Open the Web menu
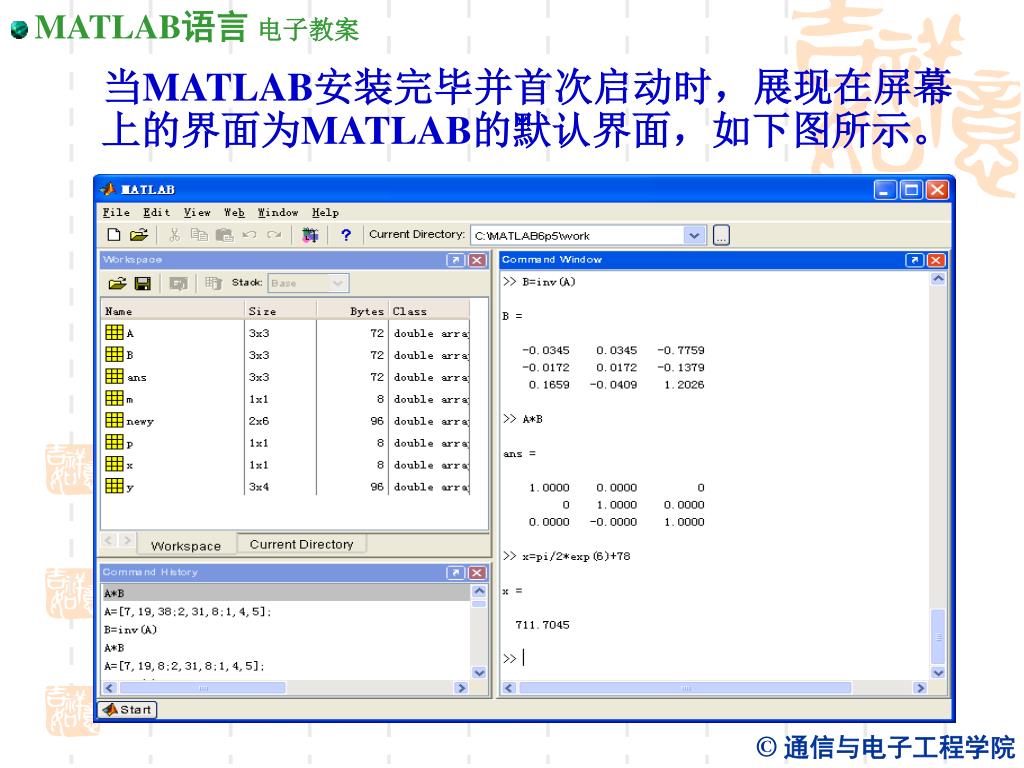1024x768 pixels. point(234,212)
